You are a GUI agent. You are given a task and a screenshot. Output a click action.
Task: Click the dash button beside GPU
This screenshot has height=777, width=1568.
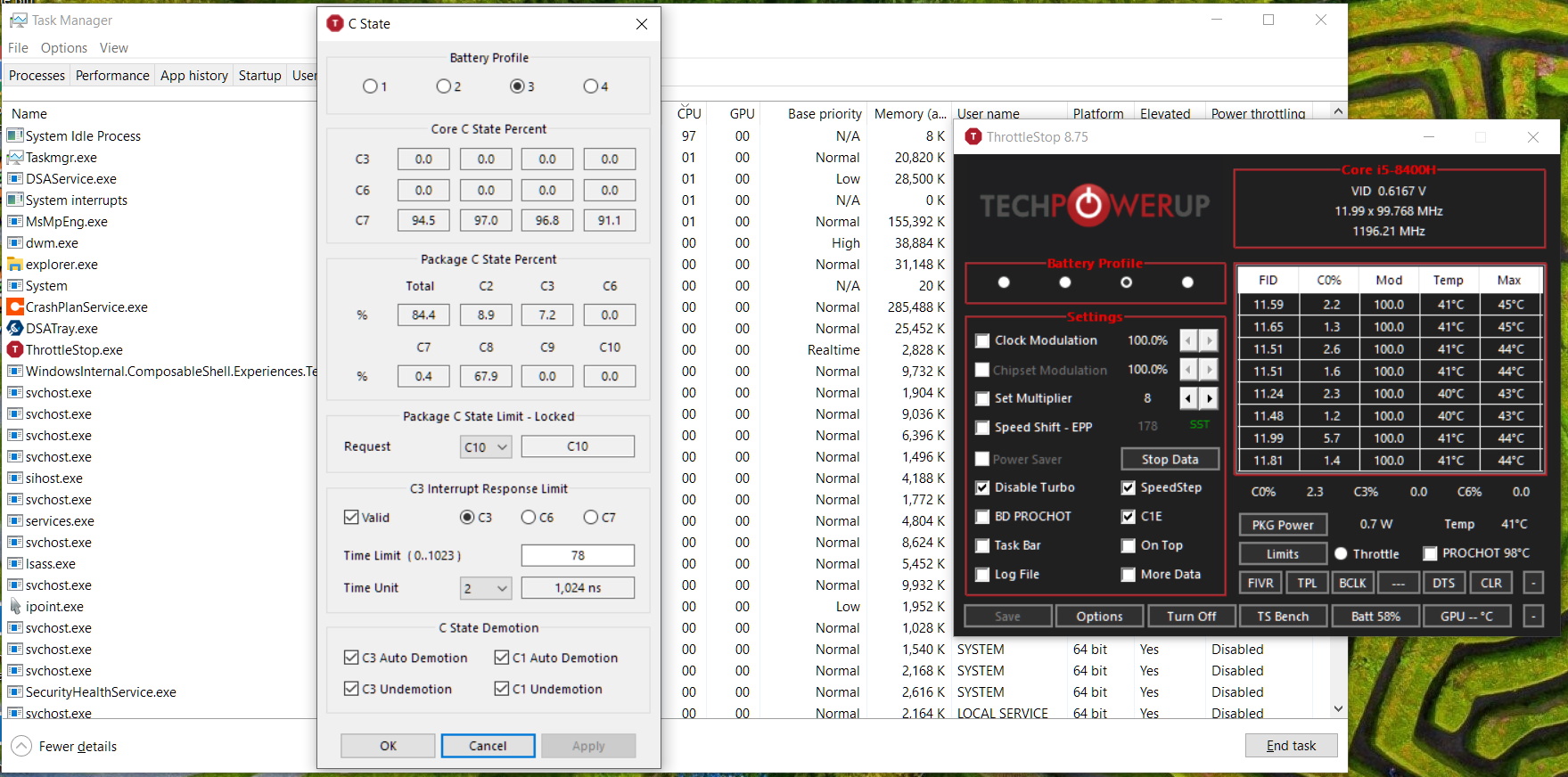1533,616
